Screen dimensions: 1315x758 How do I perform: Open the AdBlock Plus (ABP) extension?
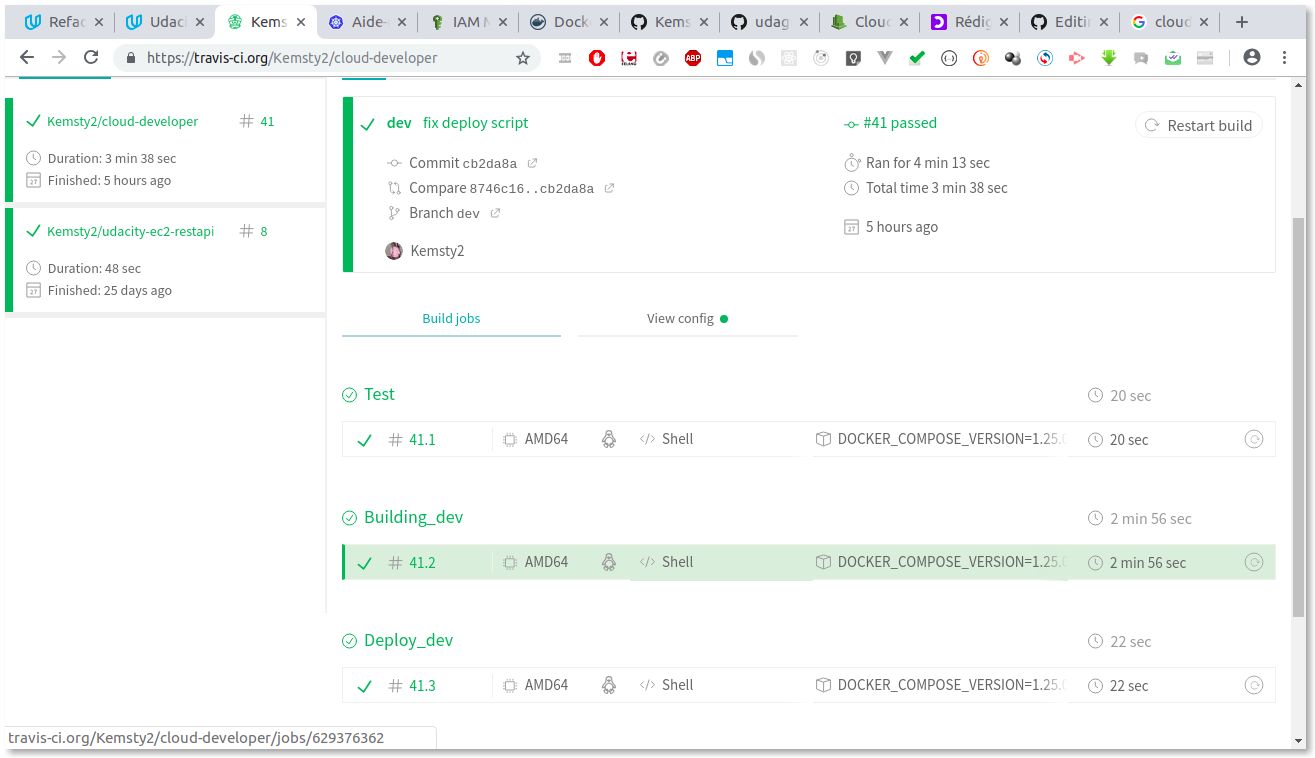click(693, 58)
